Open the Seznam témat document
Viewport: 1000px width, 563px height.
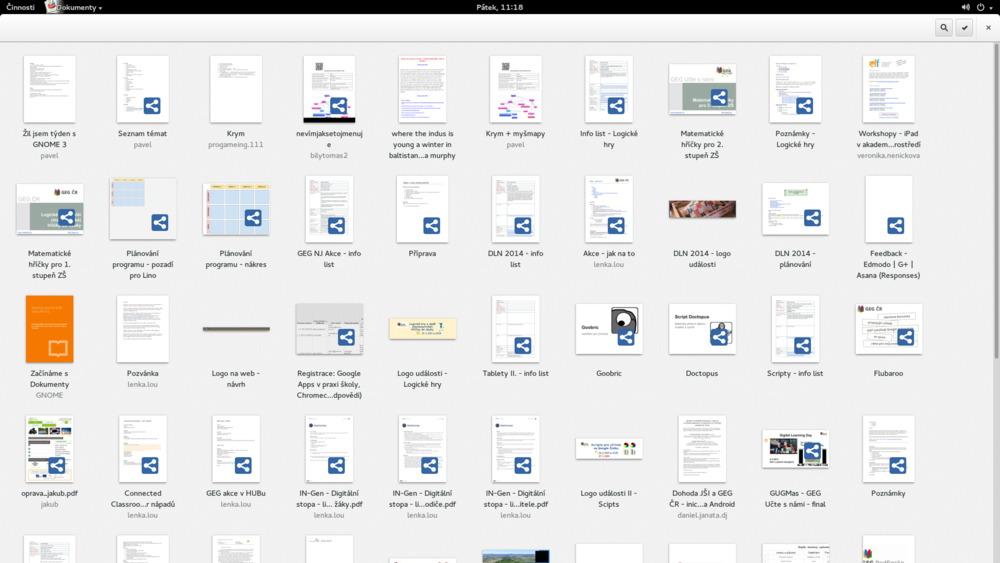(x=143, y=89)
